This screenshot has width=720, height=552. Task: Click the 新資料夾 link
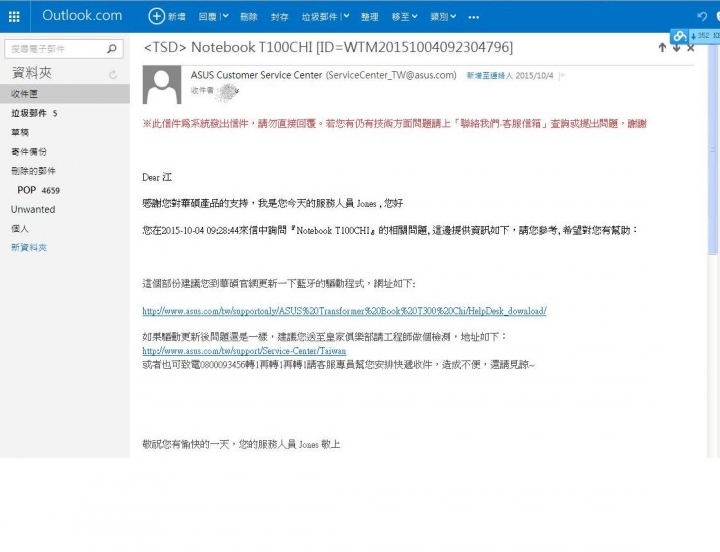coord(29,248)
